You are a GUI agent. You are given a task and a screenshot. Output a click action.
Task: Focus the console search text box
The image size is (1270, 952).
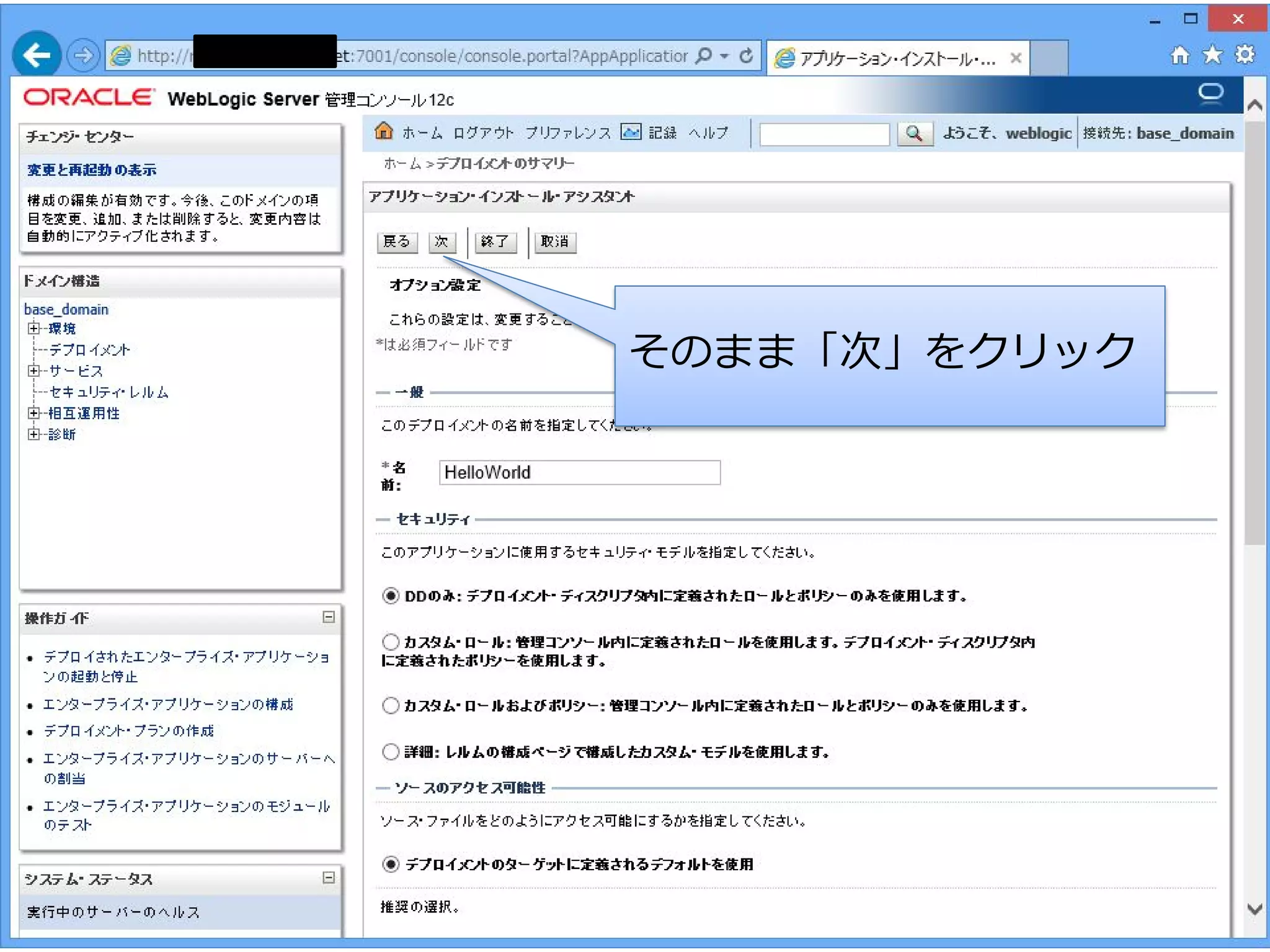(824, 134)
